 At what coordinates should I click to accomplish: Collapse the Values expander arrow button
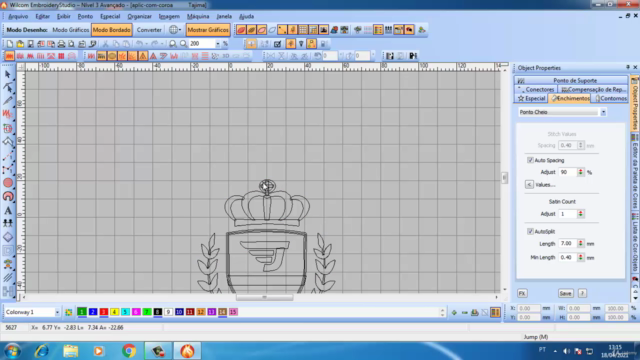tap(529, 185)
